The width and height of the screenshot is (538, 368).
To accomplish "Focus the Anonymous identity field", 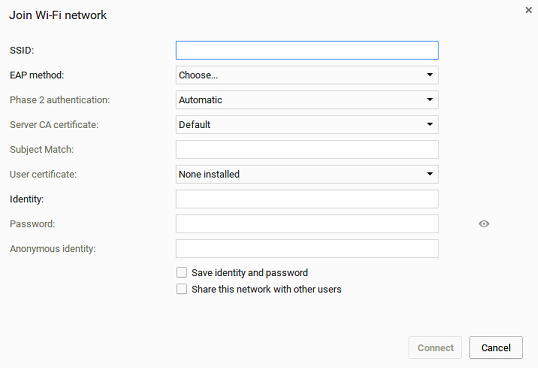I will pyautogui.click(x=307, y=249).
